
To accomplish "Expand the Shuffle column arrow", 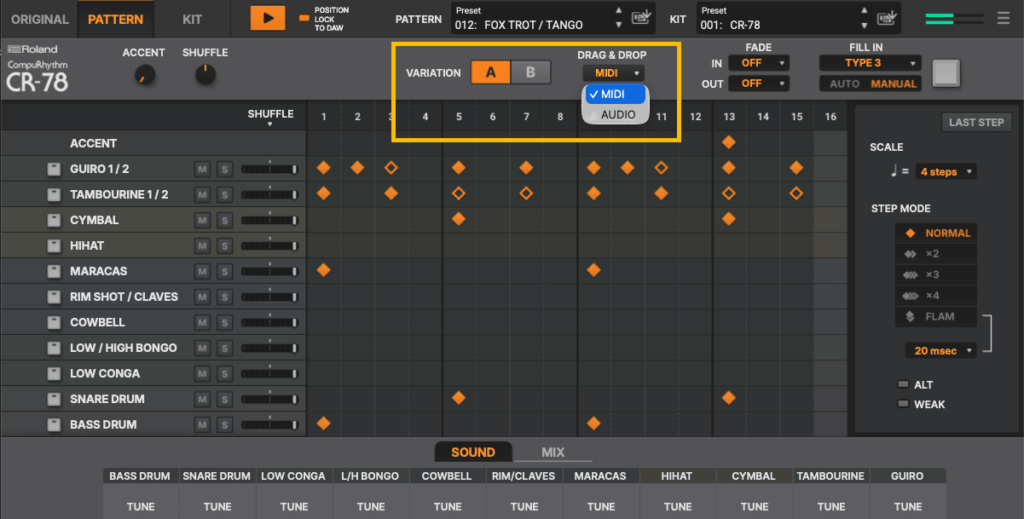I will 270,124.
